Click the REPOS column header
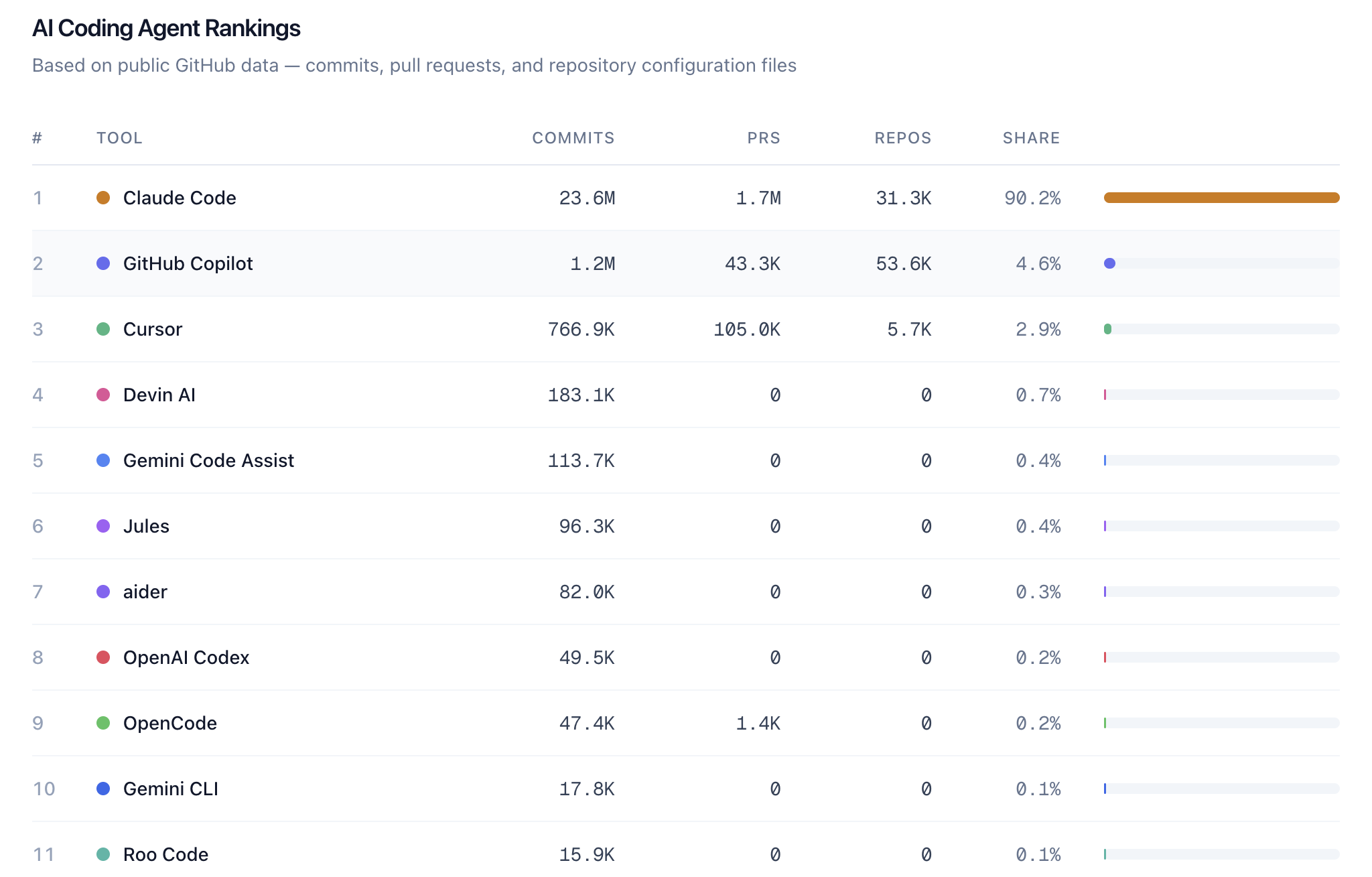The height and width of the screenshot is (877, 1372). [902, 138]
